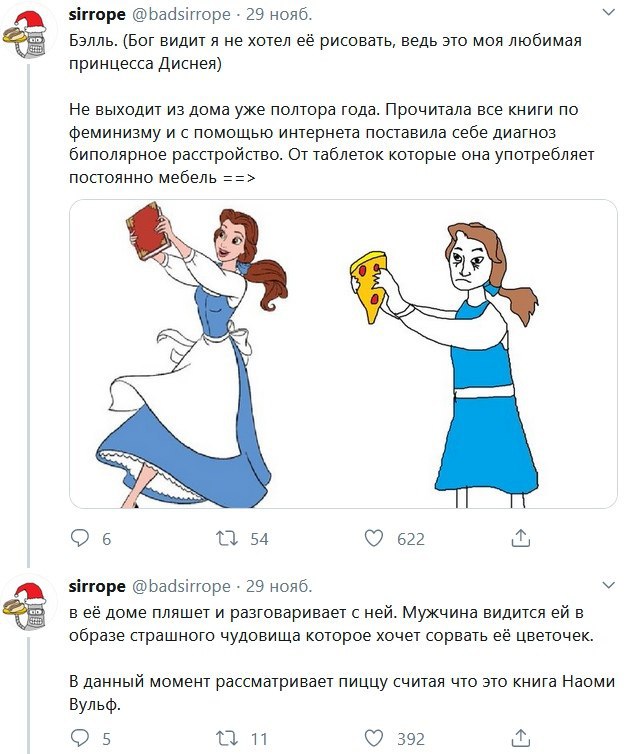631x754 pixels.
Task: Like the first tweet with 622 likes
Action: pos(374,538)
